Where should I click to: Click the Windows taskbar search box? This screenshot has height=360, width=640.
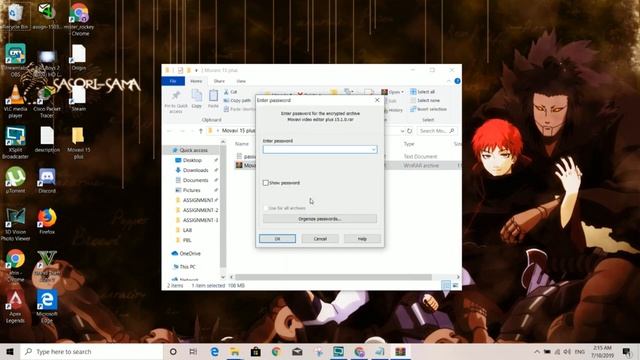91,351
